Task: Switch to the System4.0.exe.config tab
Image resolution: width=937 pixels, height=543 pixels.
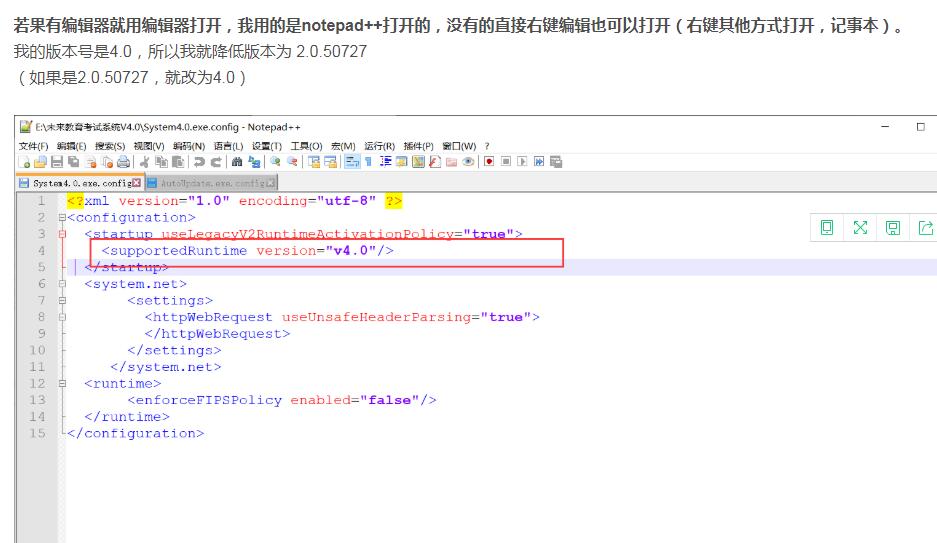Action: 82,183
